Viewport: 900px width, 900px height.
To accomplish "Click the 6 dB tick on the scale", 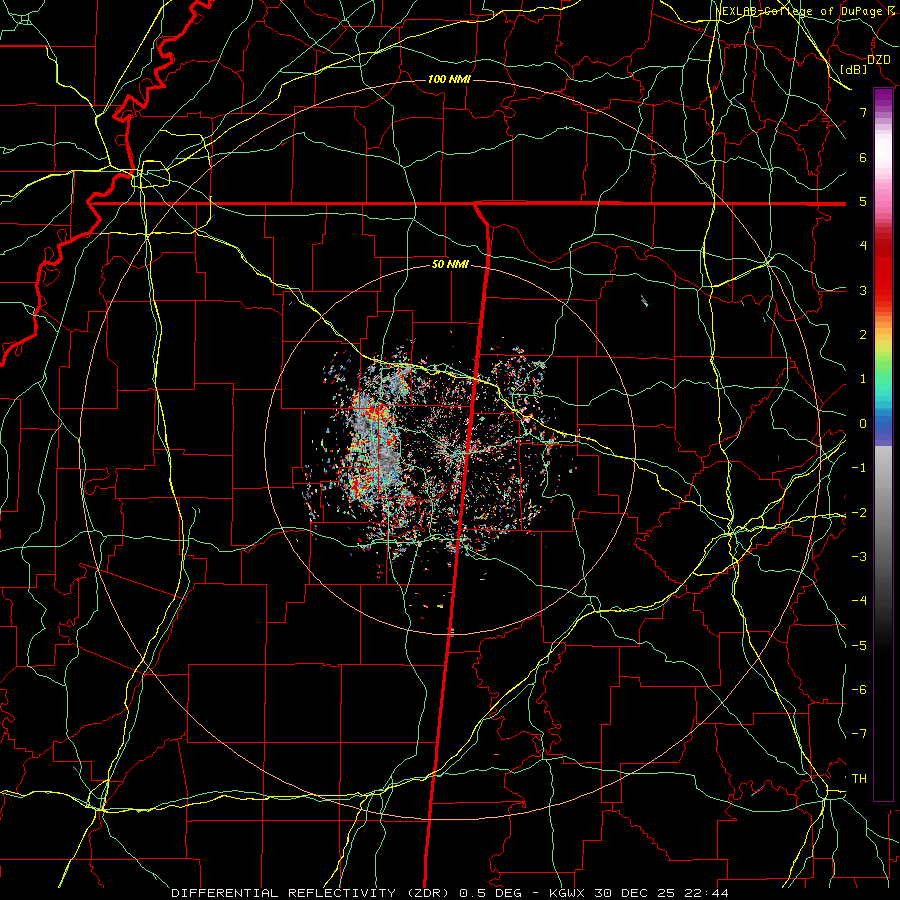I will point(863,157).
